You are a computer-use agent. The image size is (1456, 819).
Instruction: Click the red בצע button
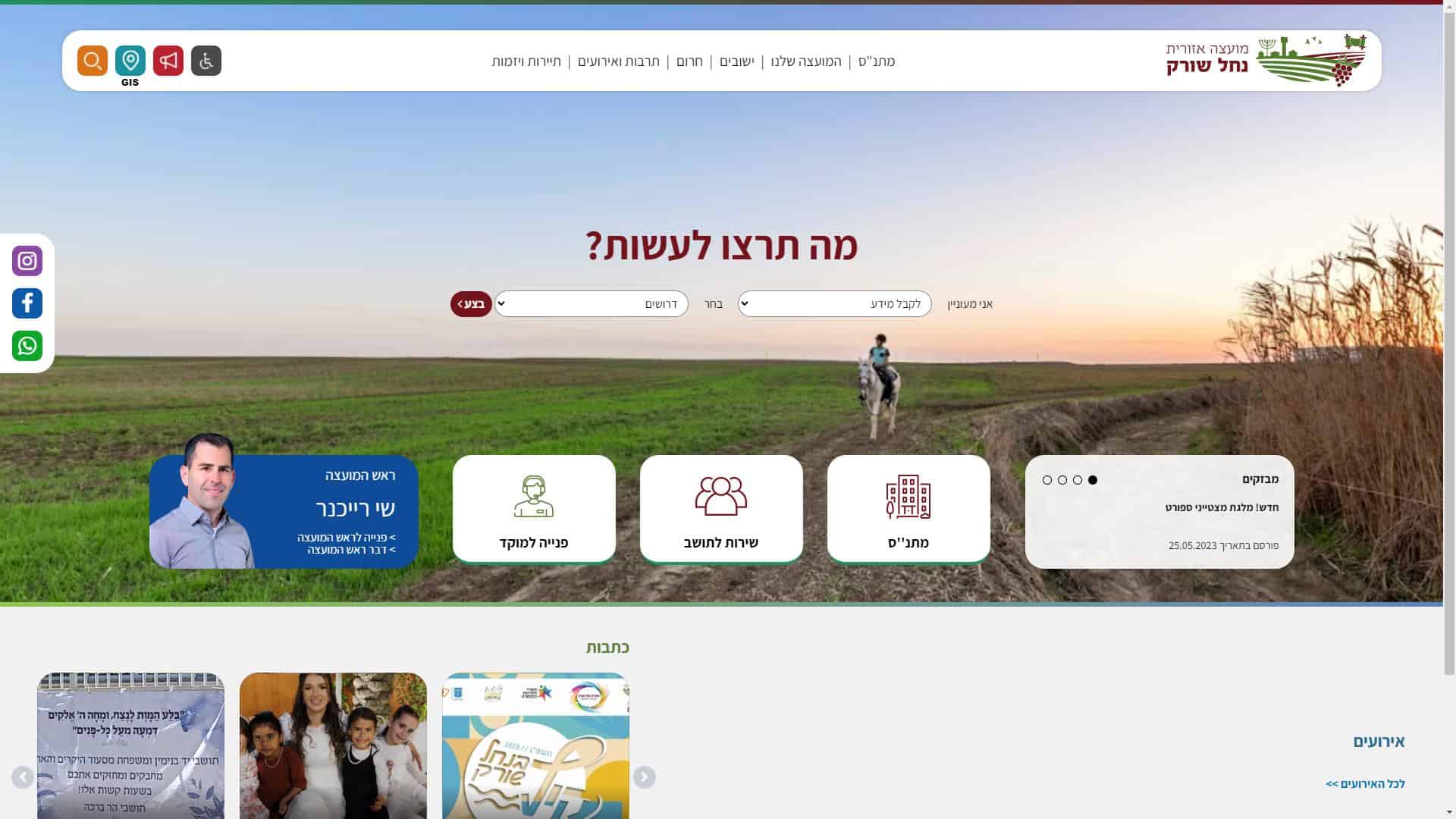click(x=471, y=304)
